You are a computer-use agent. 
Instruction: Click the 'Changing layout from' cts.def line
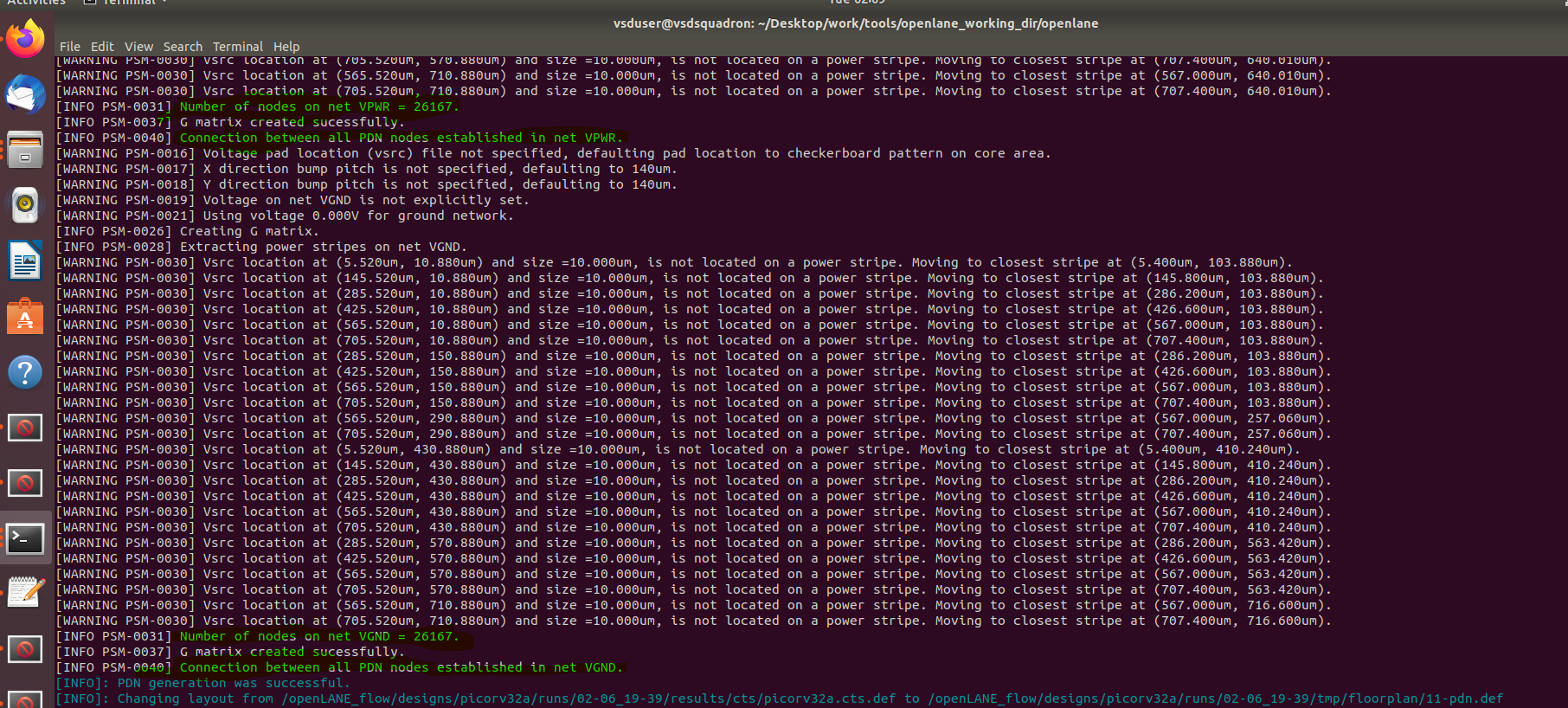tap(779, 698)
